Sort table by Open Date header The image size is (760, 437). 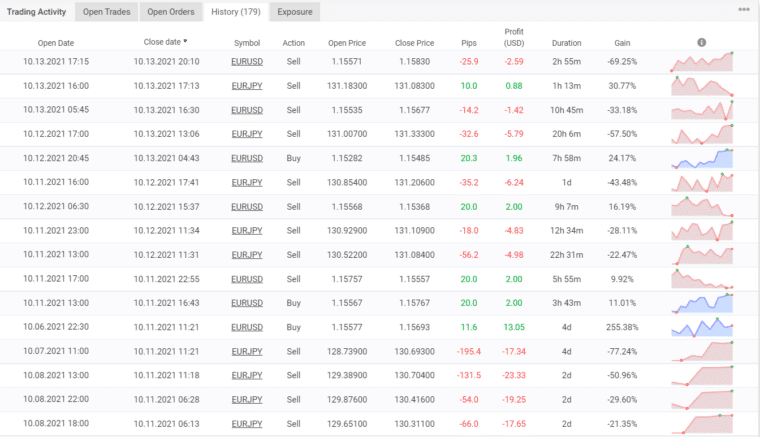click(56, 43)
